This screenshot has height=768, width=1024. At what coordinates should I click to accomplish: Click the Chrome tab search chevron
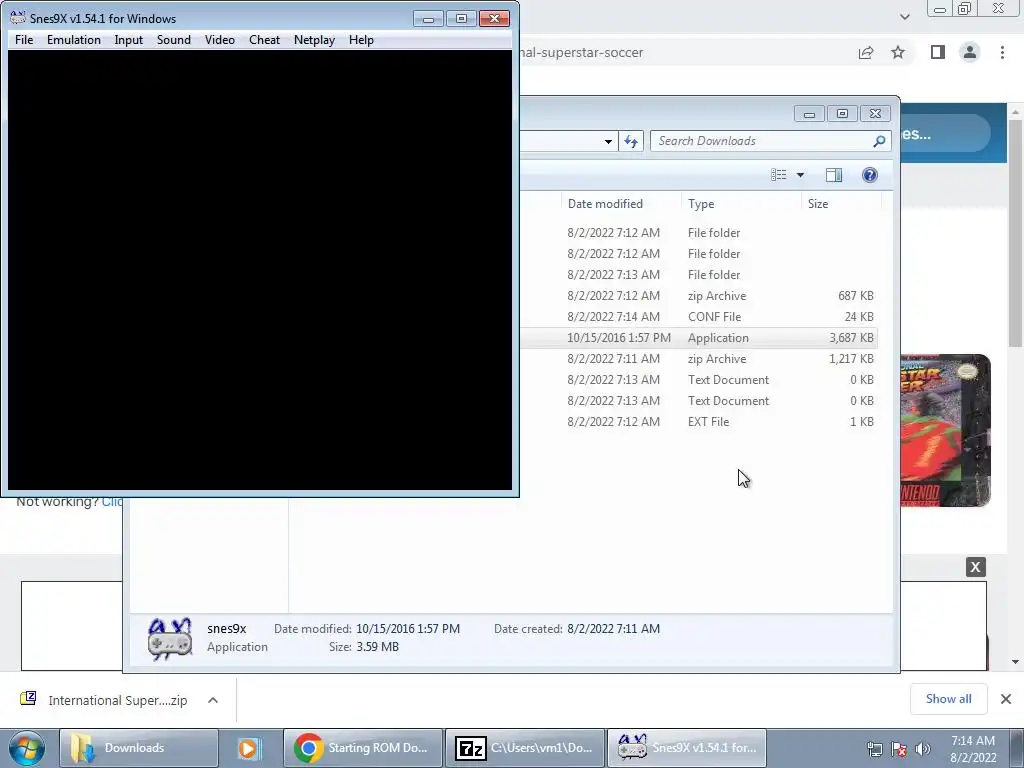pos(904,17)
